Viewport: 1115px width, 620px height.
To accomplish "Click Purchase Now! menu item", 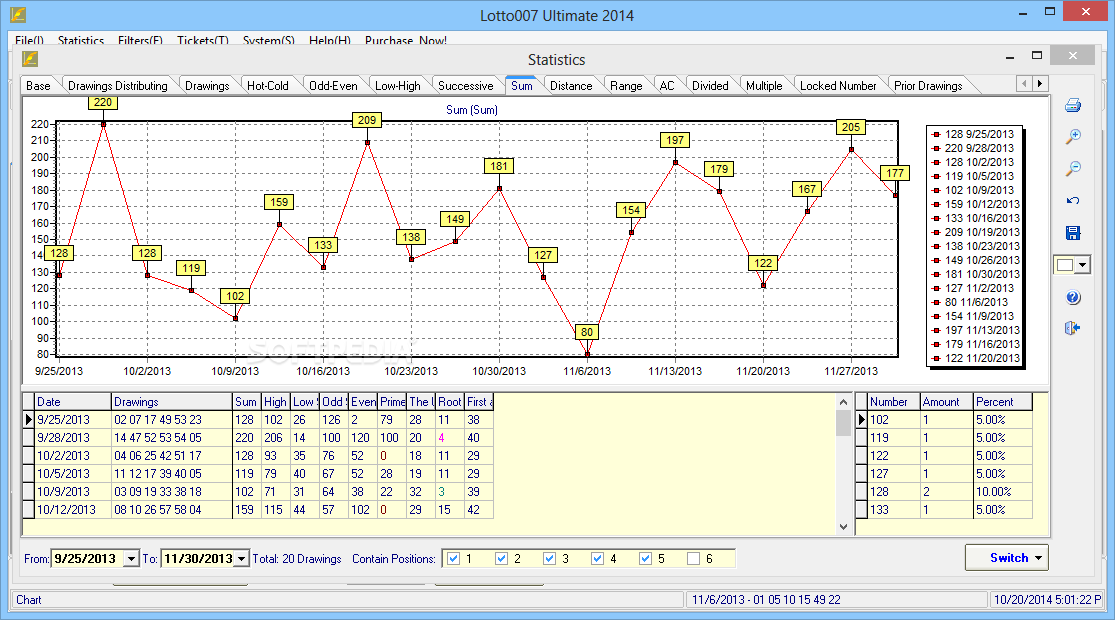I will click(406, 41).
